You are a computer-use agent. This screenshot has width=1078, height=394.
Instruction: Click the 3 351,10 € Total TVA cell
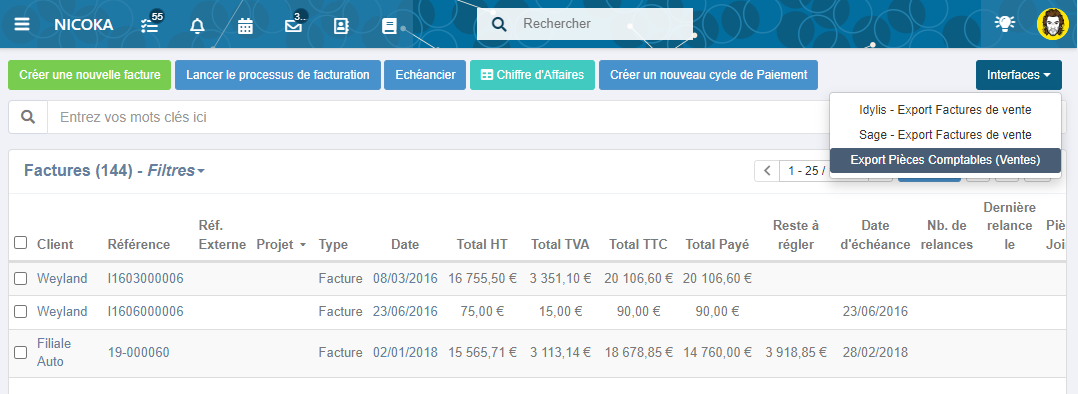560,278
